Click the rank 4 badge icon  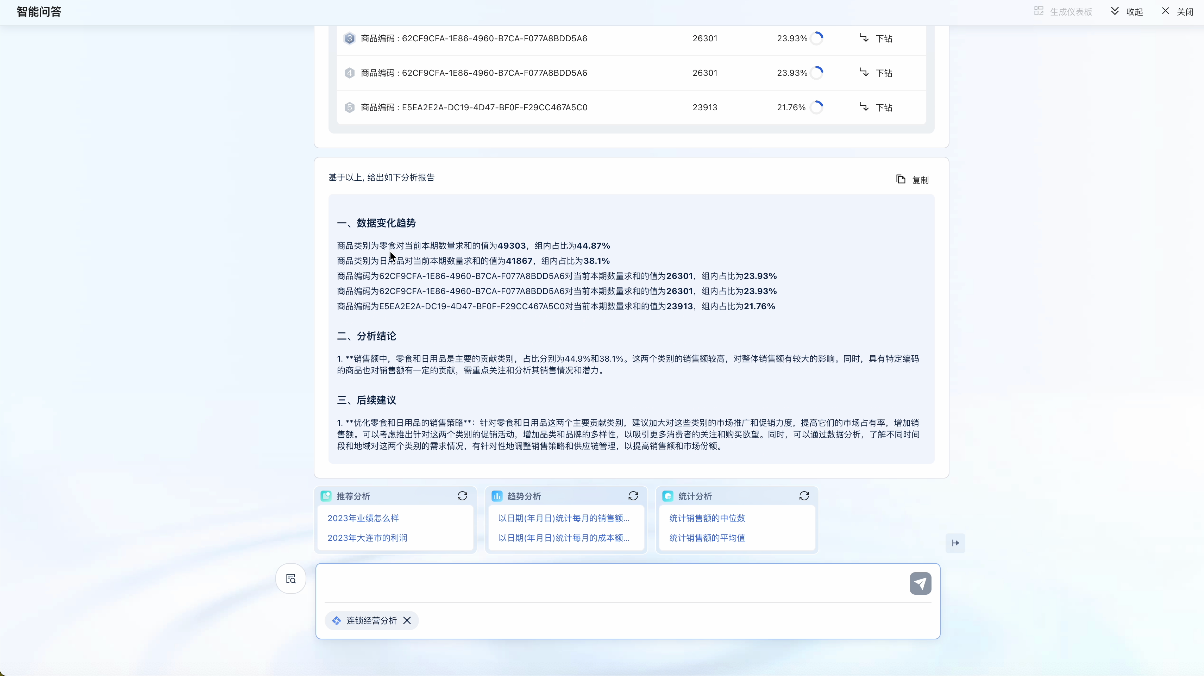[350, 73]
